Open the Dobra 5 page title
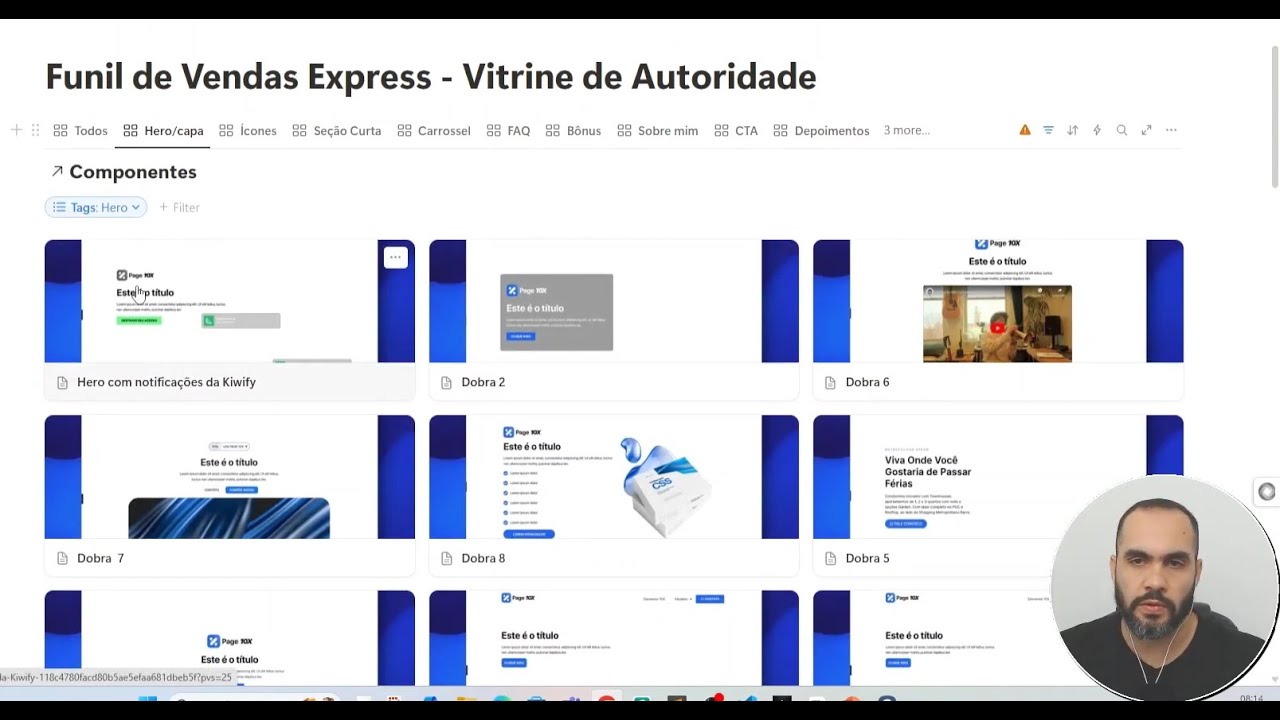The image size is (1280, 720). pyautogui.click(x=867, y=558)
